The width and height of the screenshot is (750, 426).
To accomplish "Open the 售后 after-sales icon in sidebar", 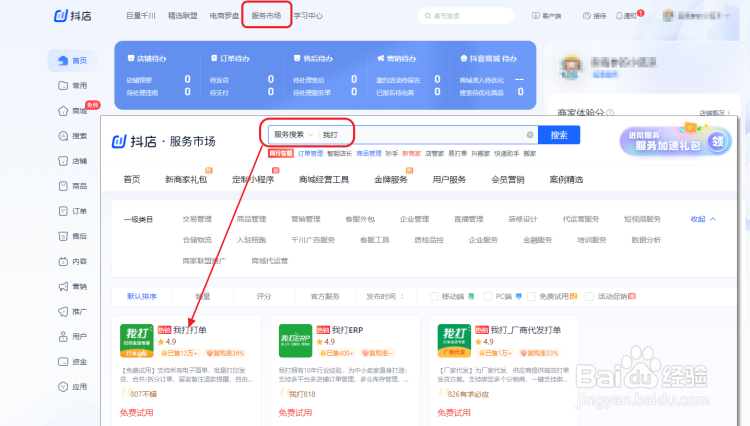I will [63, 236].
